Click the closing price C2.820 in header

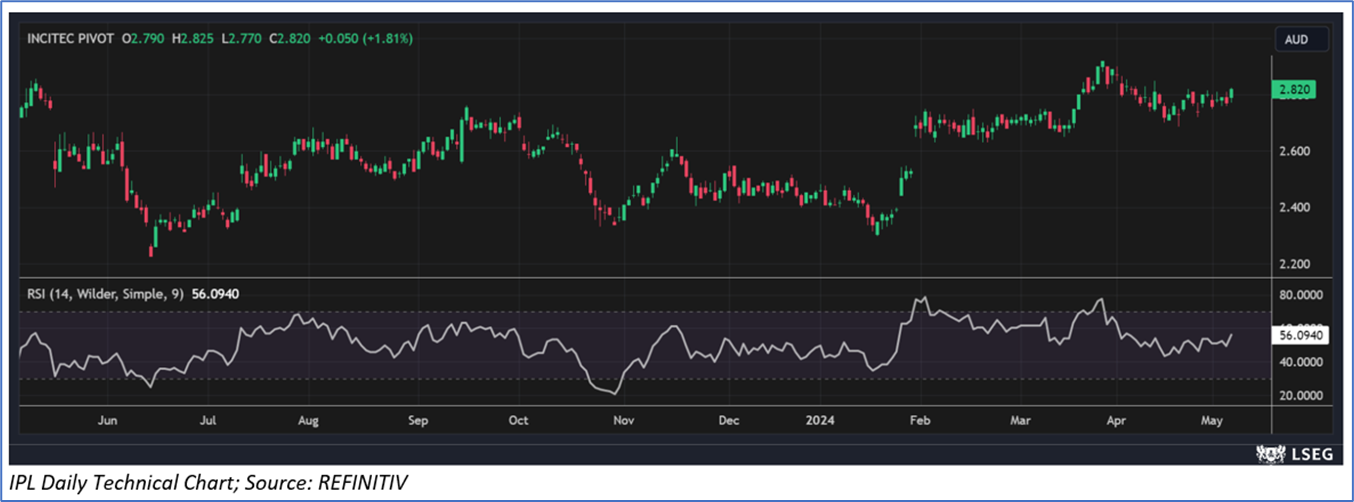(x=290, y=38)
